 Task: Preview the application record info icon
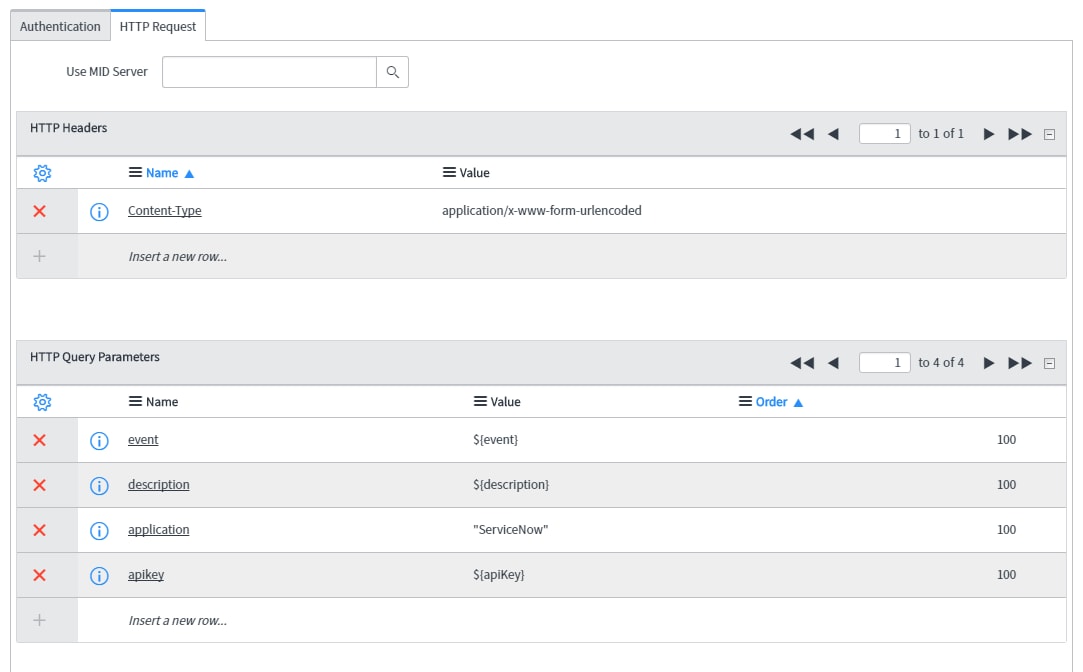tap(99, 530)
